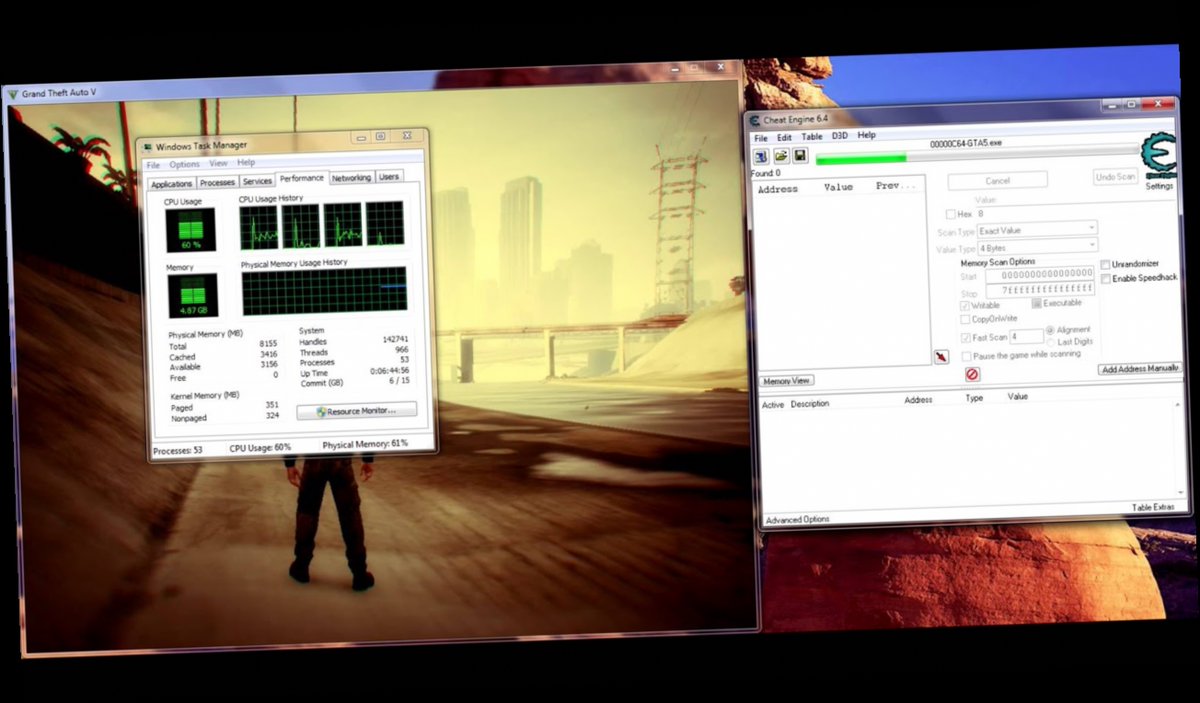Click the CPU Usage 60% gauge

(x=191, y=230)
